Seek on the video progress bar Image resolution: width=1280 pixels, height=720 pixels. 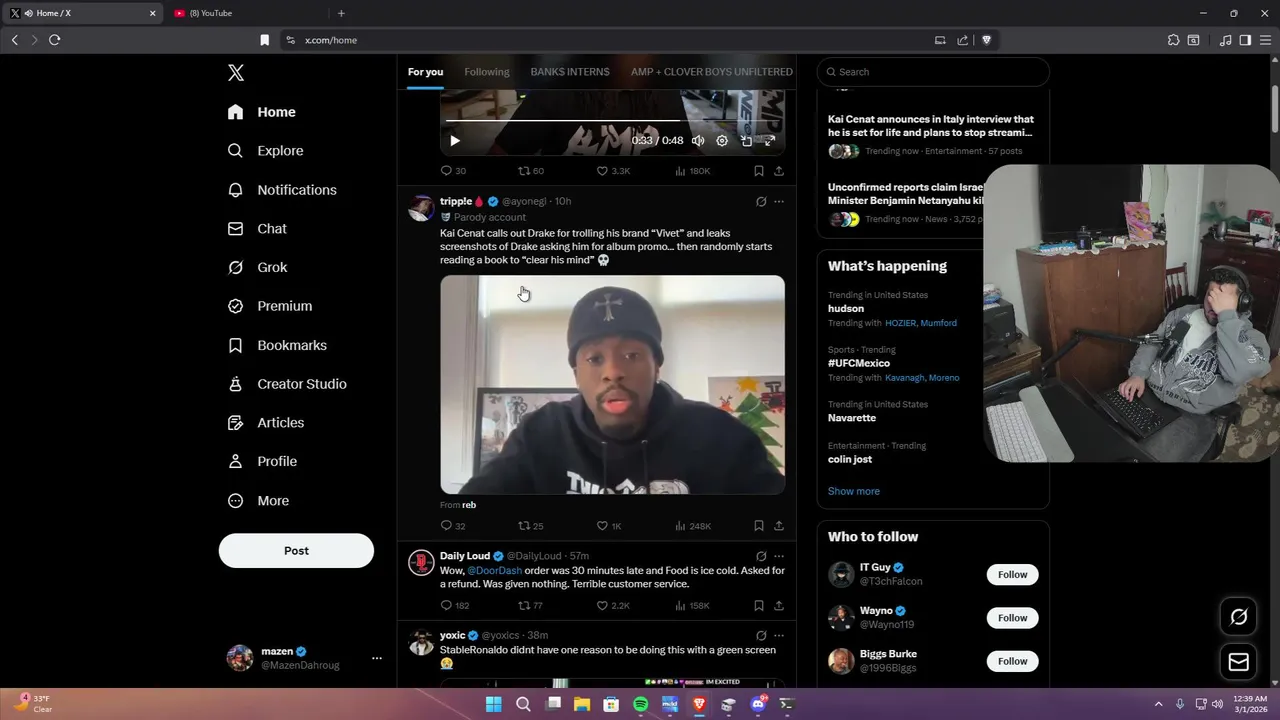pos(611,121)
